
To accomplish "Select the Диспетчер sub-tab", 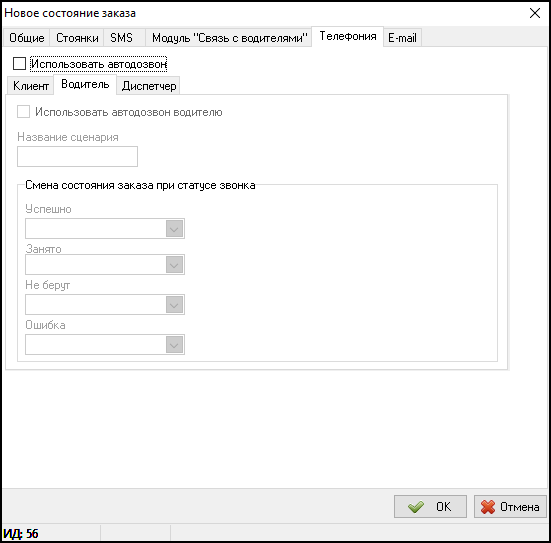I will click(149, 86).
